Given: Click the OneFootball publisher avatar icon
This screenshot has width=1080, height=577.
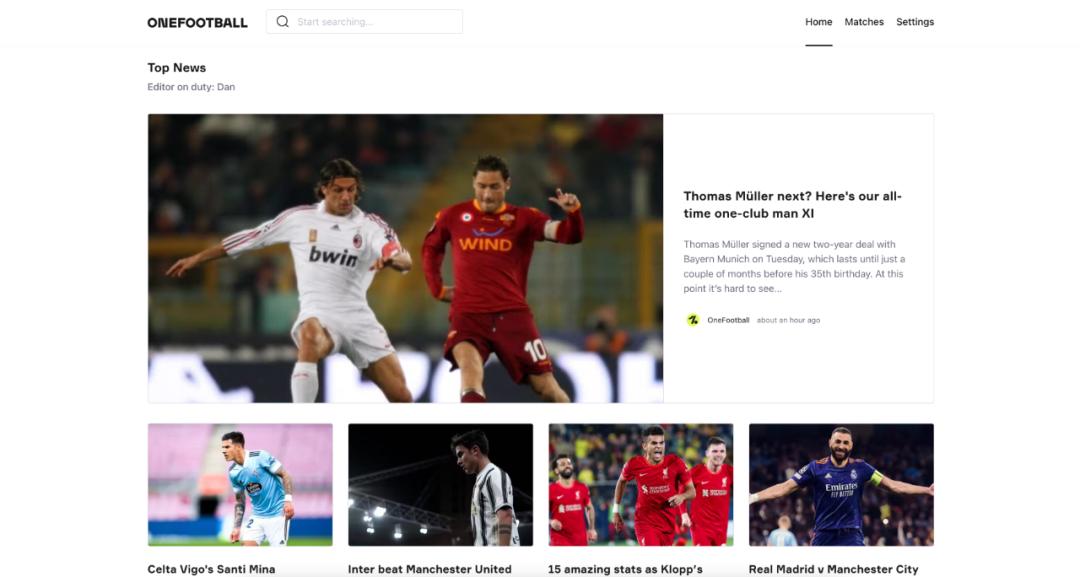Looking at the screenshot, I should tap(693, 320).
